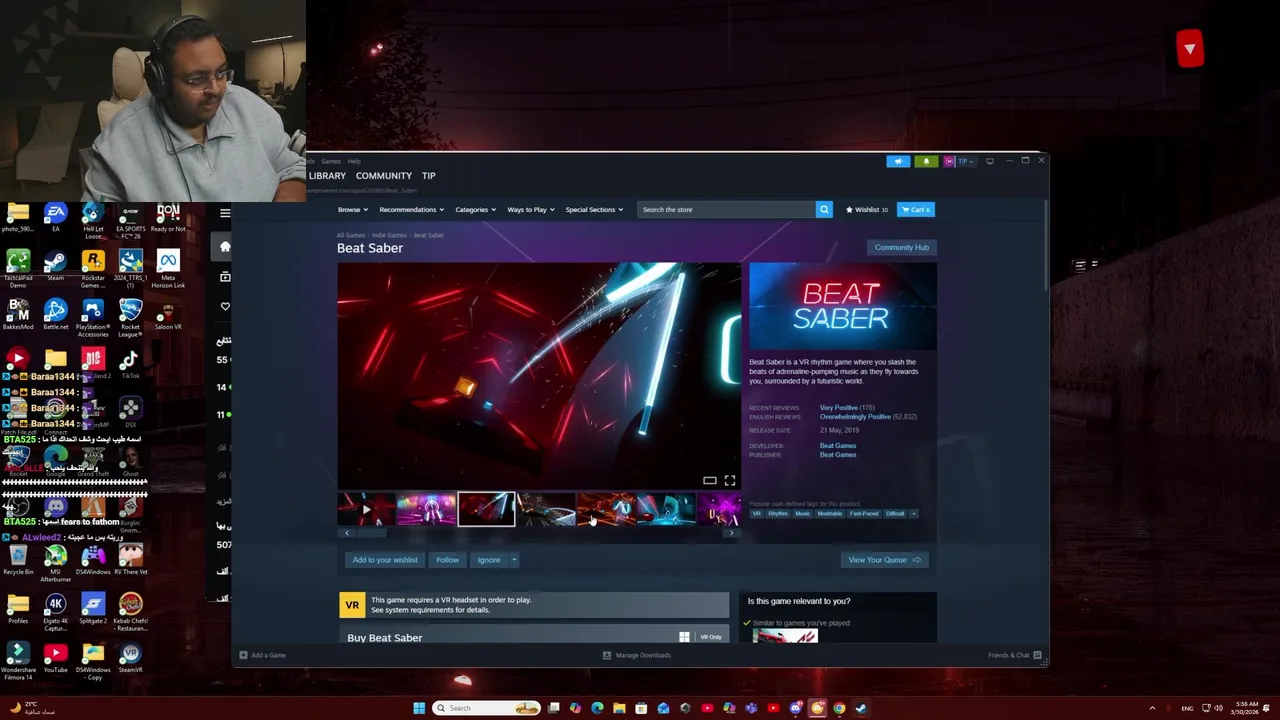This screenshot has height=720, width=1280.
Task: Select the highlighted third screenshot thumbnail
Action: (x=487, y=510)
